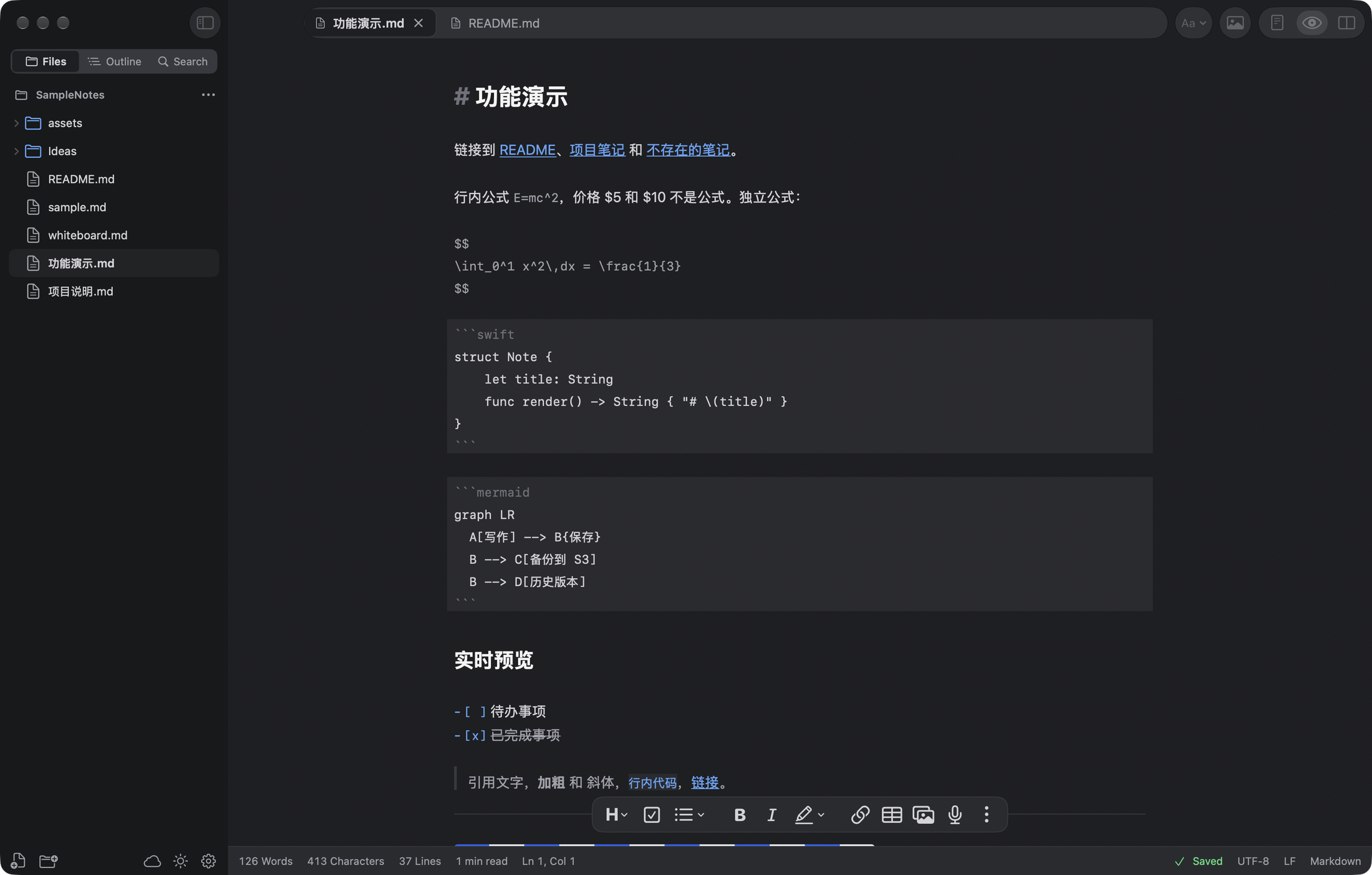Screen dimensions: 1372x875
Task: Click the inline 行内代码 text
Action: [x=652, y=782]
